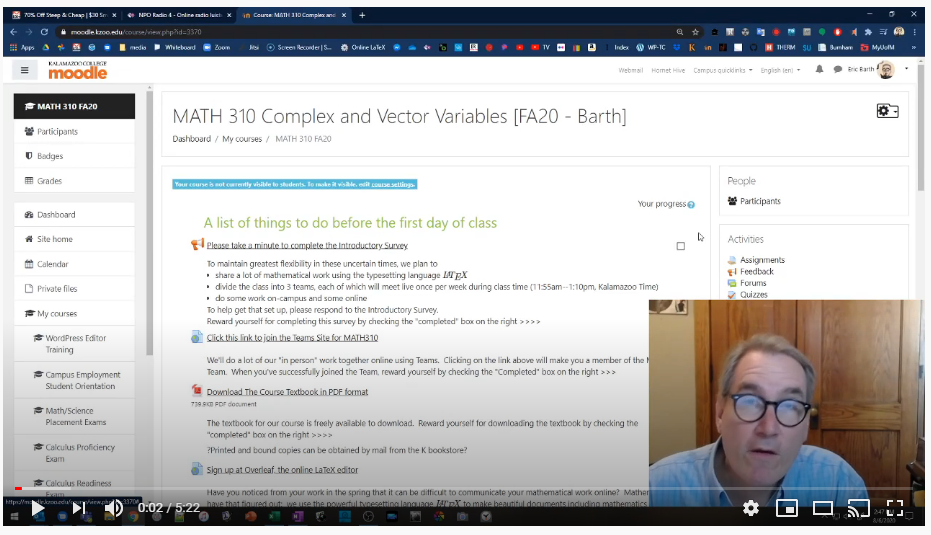Switch to the Steep & Cheap tab
931x535 pixels.
(65, 15)
